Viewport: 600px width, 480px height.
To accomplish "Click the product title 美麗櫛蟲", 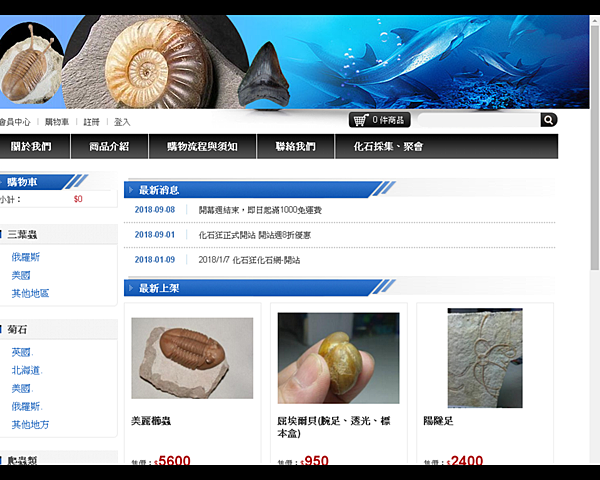I will coord(151,421).
